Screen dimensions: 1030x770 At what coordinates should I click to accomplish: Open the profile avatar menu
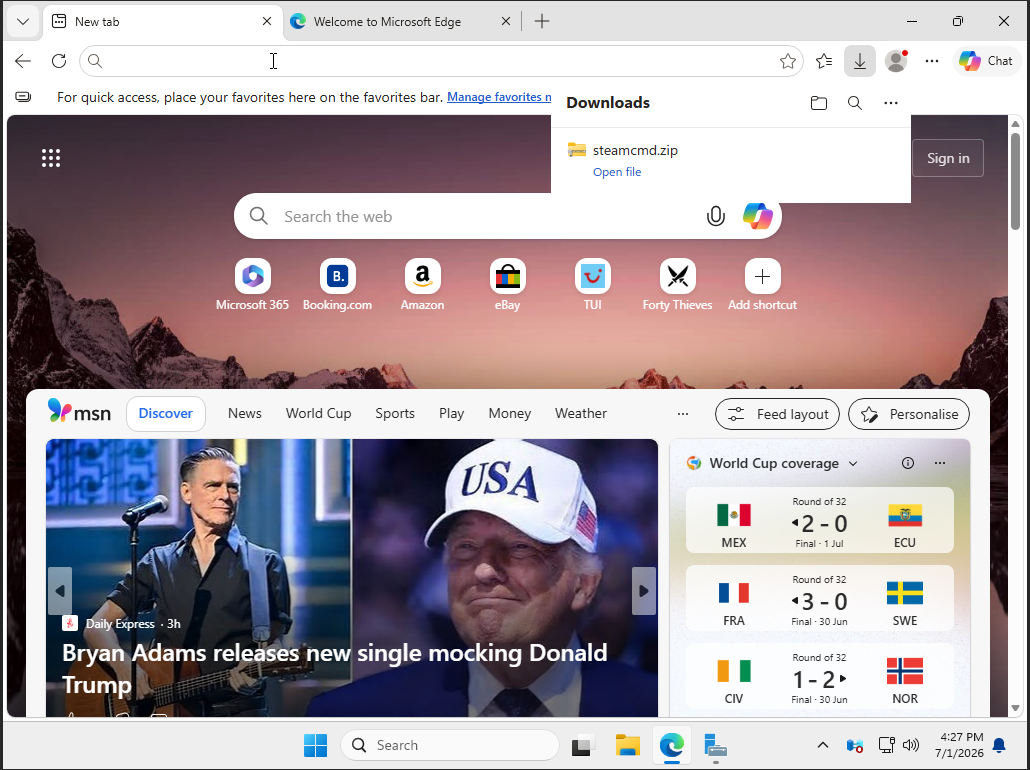pos(896,61)
